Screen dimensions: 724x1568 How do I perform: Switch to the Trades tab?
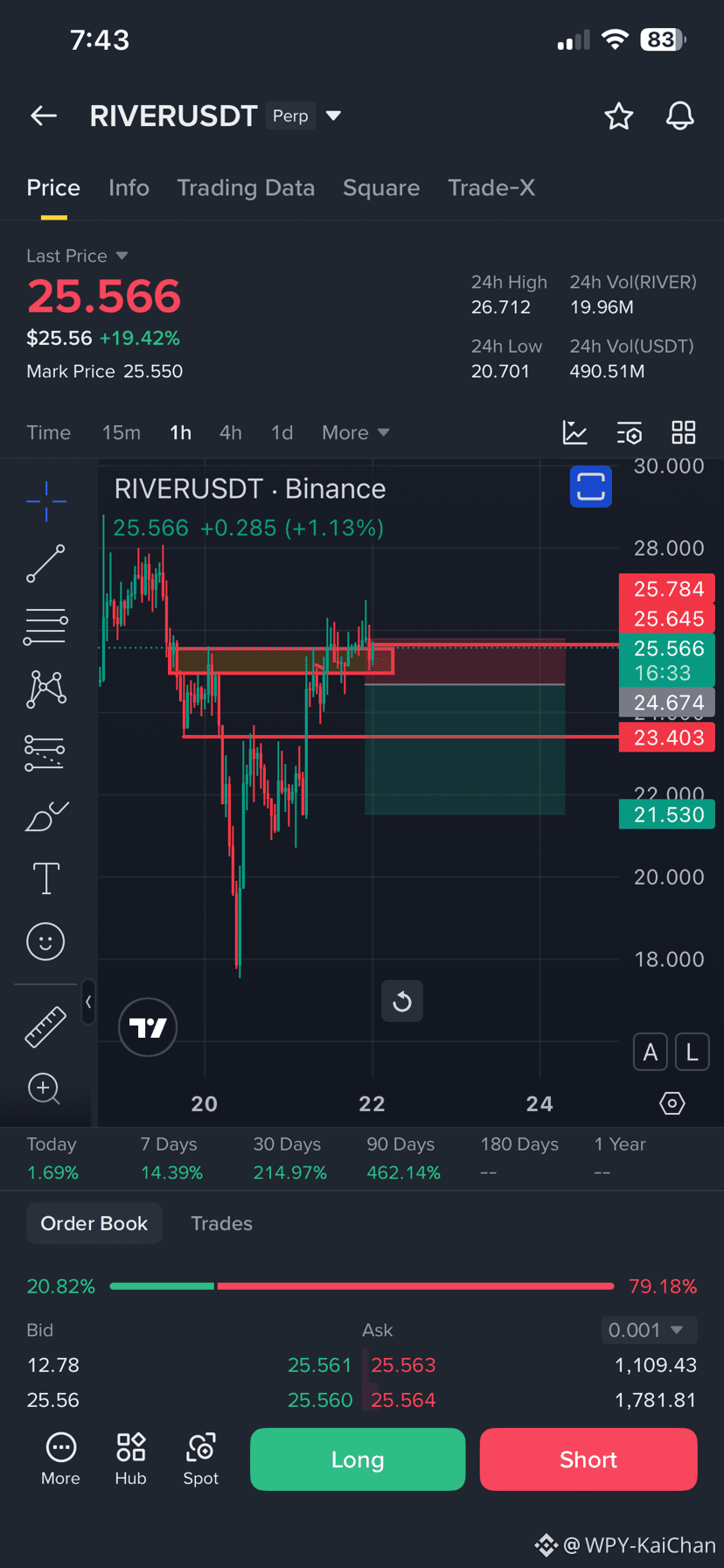click(x=221, y=1223)
